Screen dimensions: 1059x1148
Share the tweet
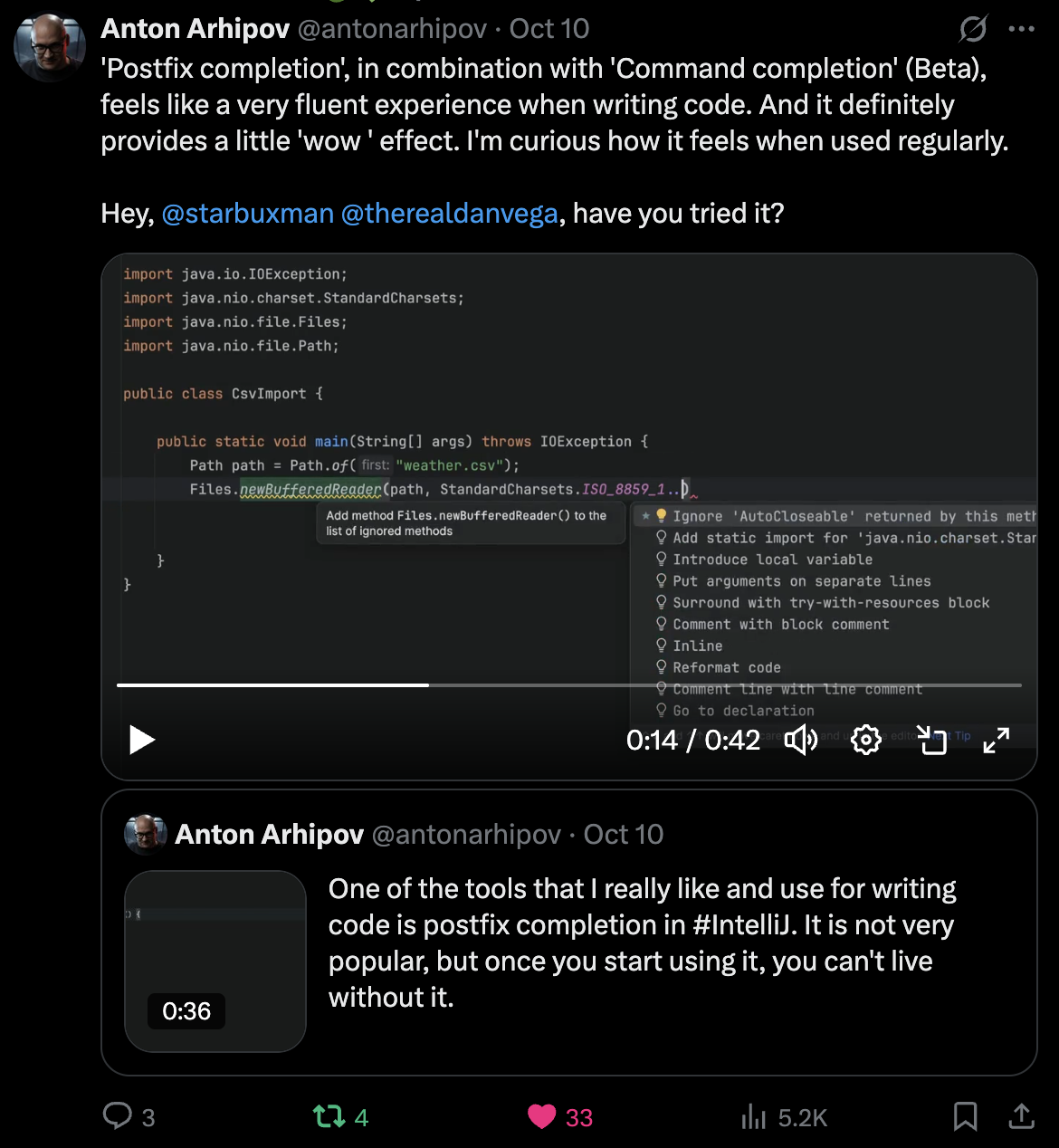[x=1021, y=1116]
